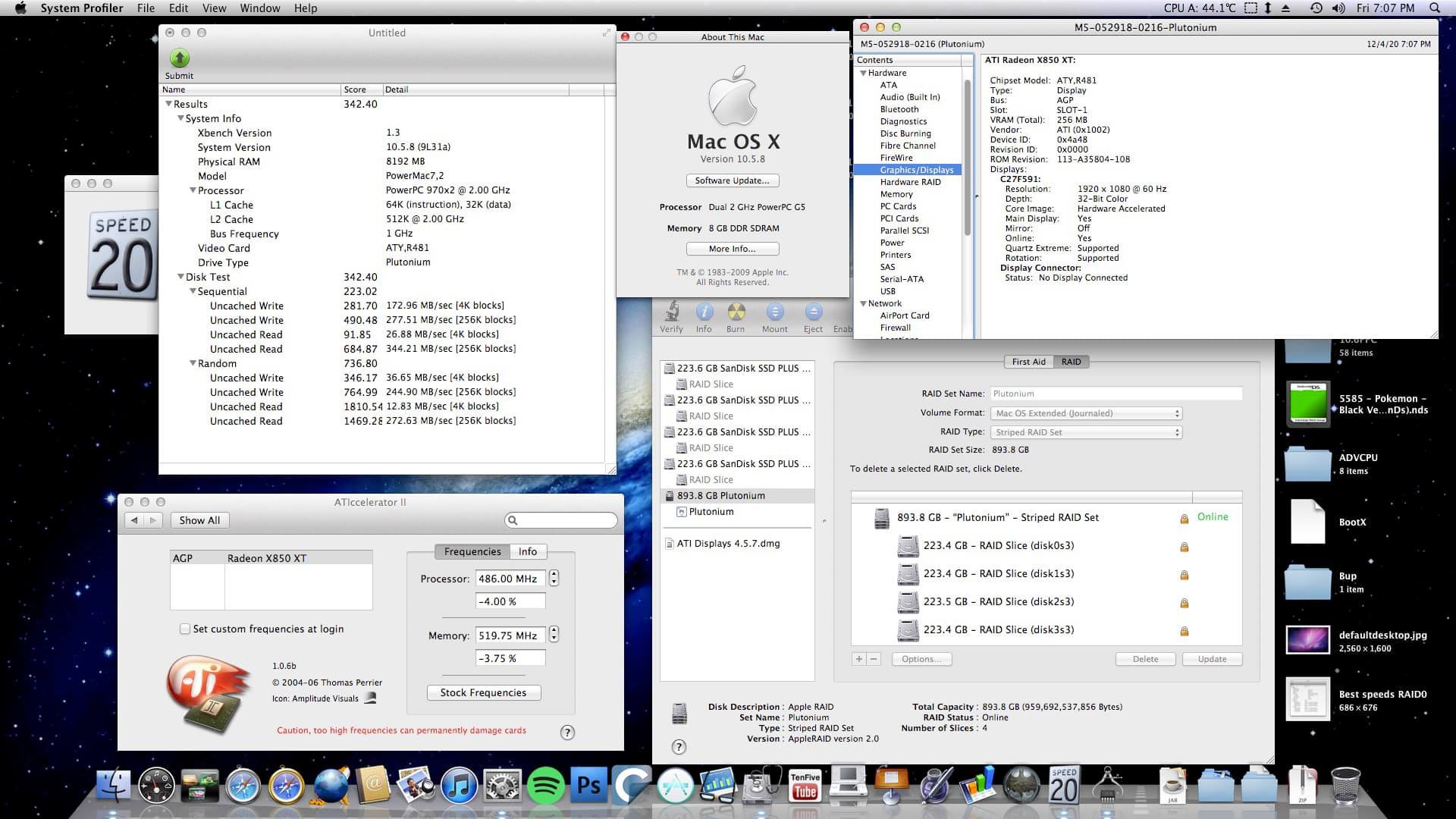Click the green Submit arrow in Xbench

179,58
